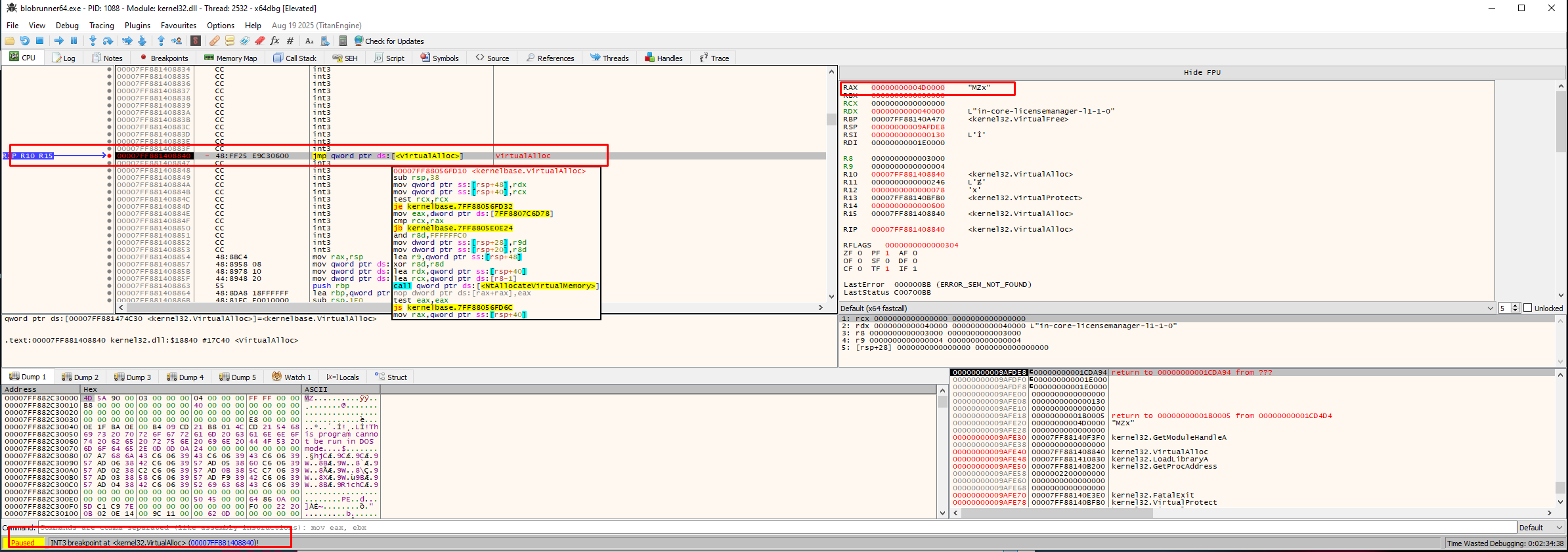Click the Check for Updates globe icon
The width and height of the screenshot is (1568, 552).
point(359,41)
